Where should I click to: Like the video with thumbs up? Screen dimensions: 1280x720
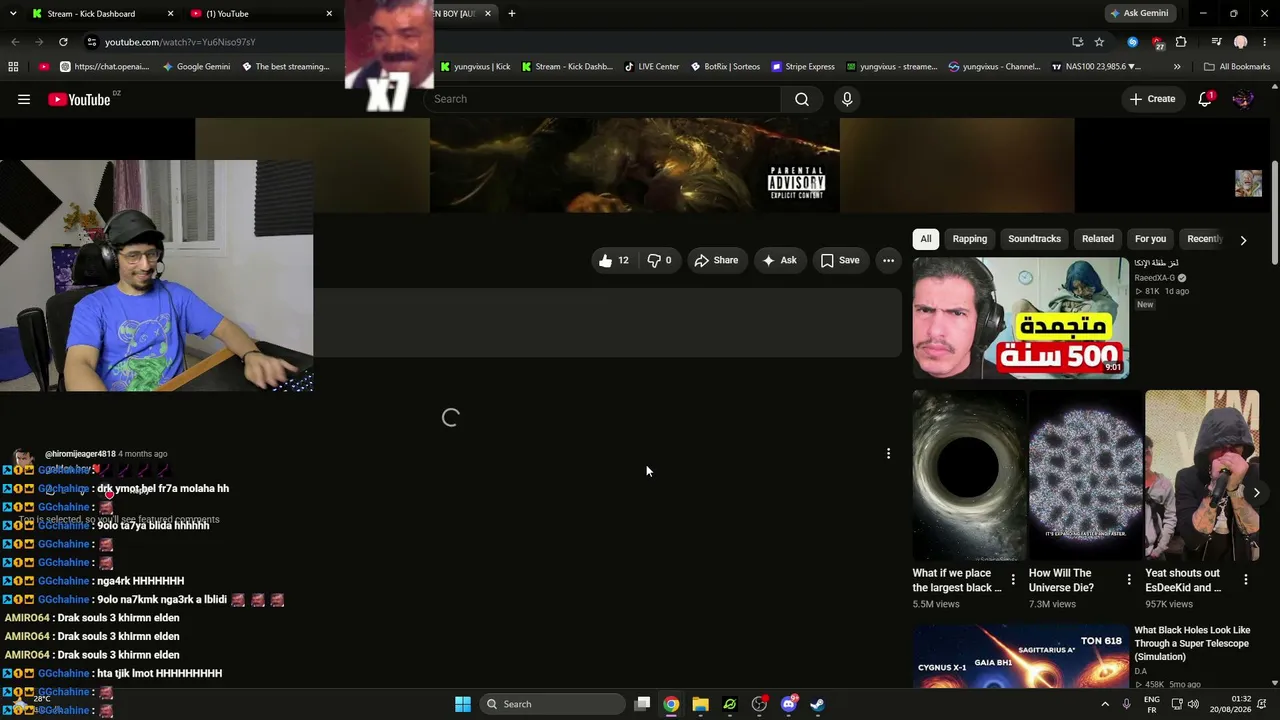pyautogui.click(x=613, y=260)
